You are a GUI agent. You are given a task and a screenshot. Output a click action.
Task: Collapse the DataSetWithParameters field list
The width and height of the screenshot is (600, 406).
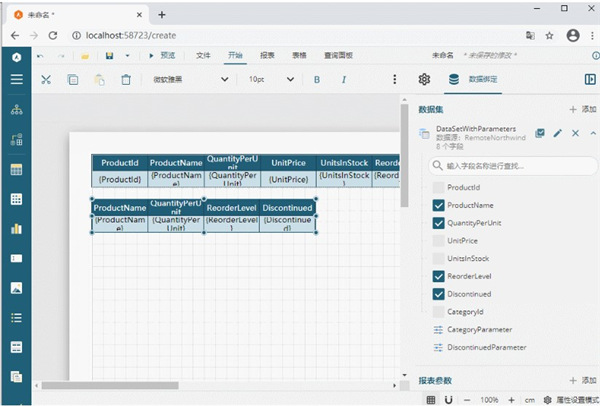click(x=592, y=133)
